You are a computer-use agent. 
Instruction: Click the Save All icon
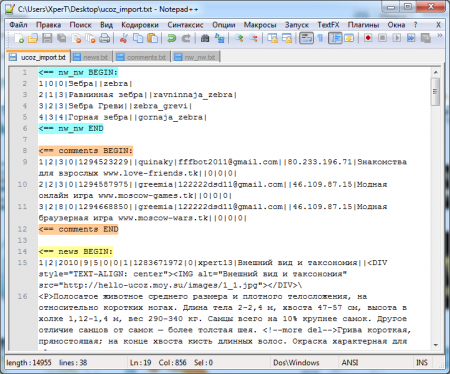(x=61, y=38)
